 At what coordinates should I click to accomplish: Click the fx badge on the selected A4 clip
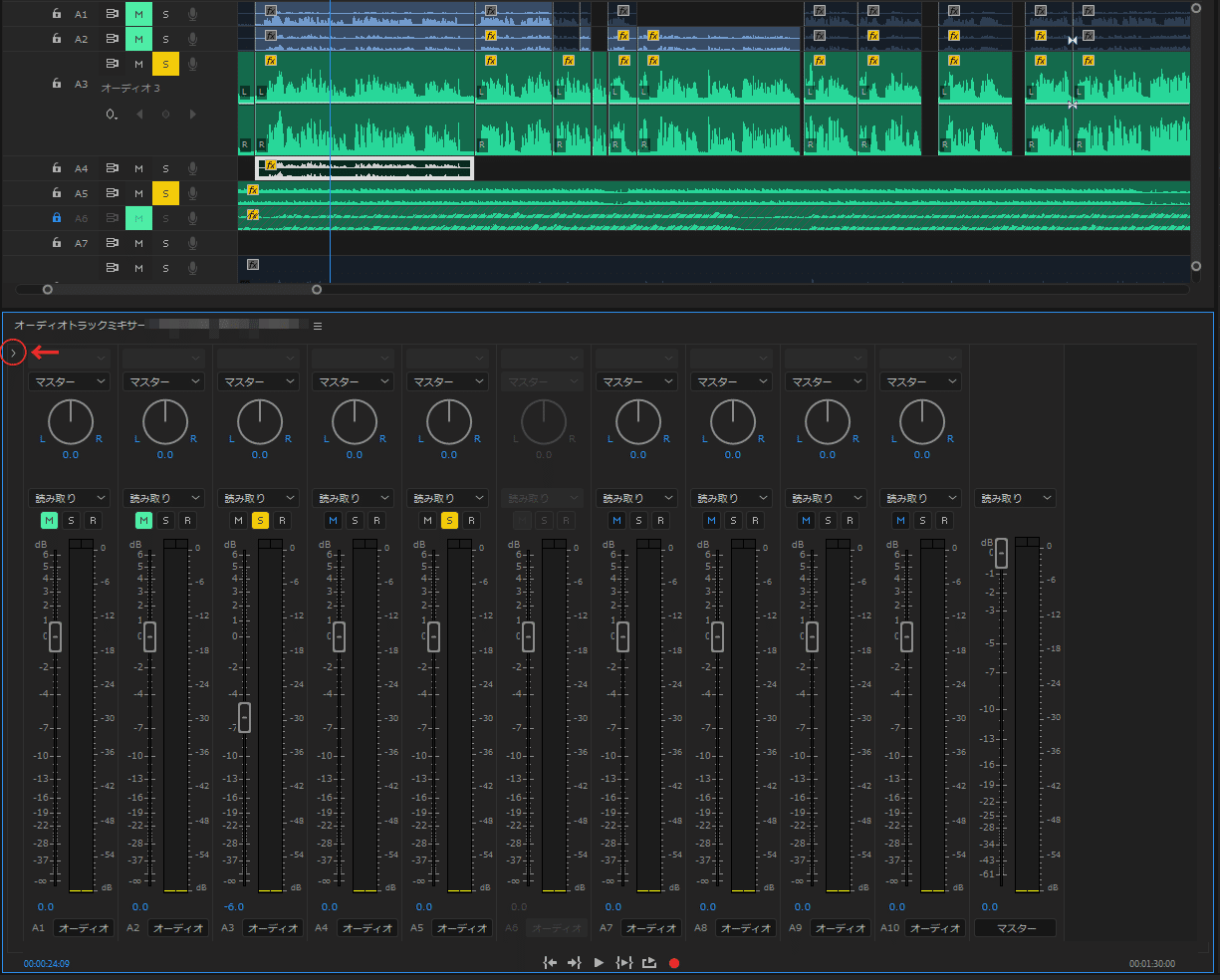[x=270, y=164]
